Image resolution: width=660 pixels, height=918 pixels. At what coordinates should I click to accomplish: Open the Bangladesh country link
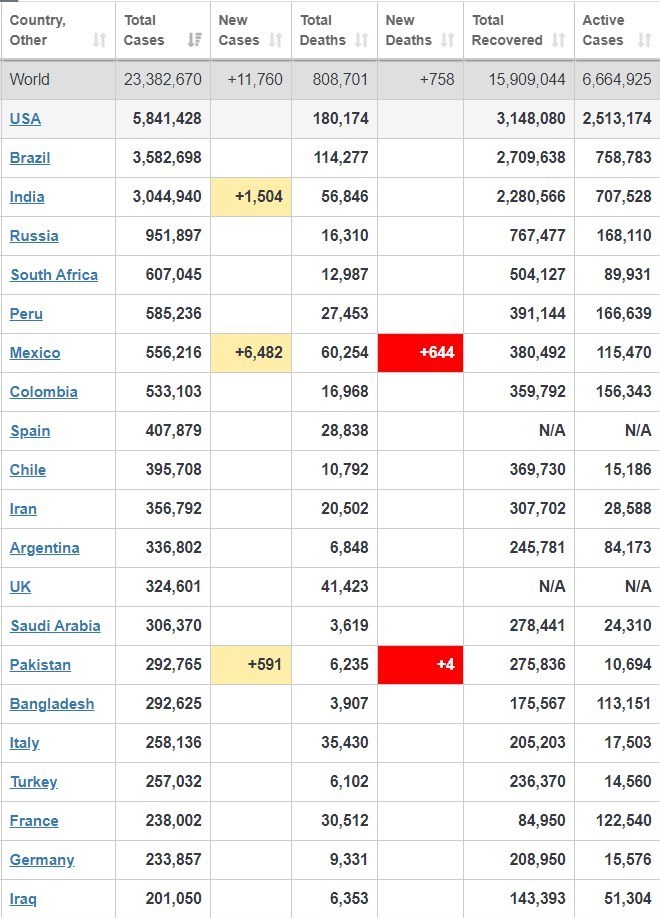coord(52,704)
